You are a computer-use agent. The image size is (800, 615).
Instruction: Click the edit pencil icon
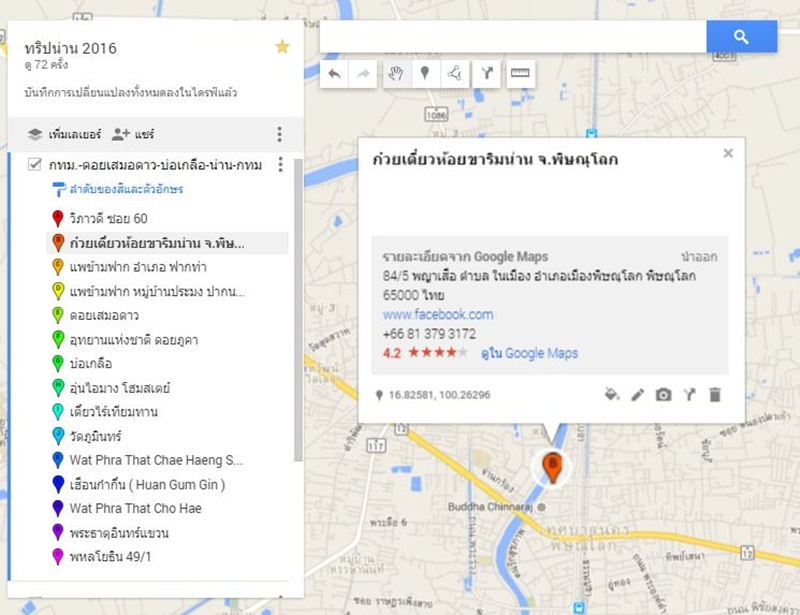coord(637,395)
